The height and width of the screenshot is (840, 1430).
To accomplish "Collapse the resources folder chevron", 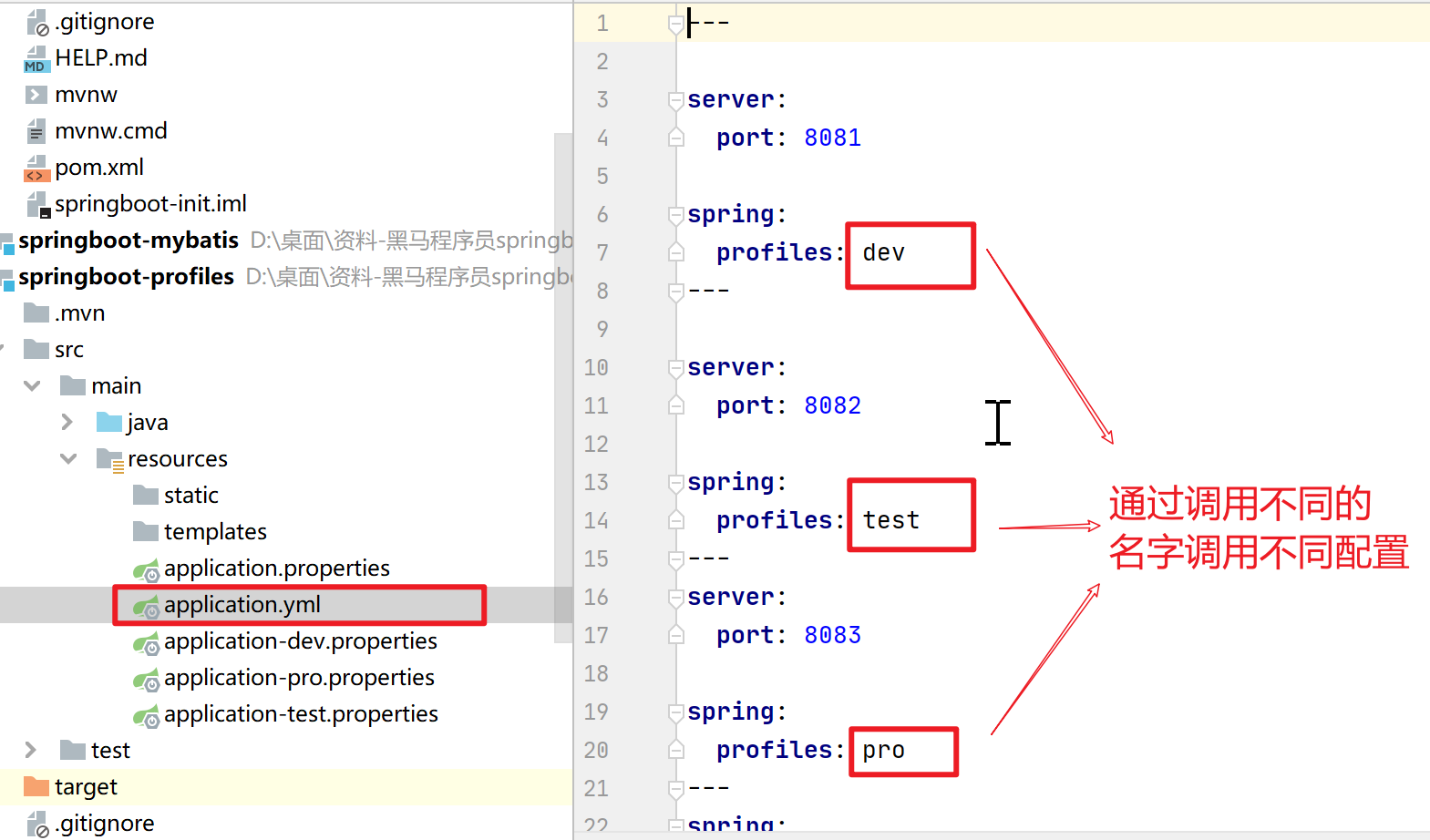I will click(68, 459).
